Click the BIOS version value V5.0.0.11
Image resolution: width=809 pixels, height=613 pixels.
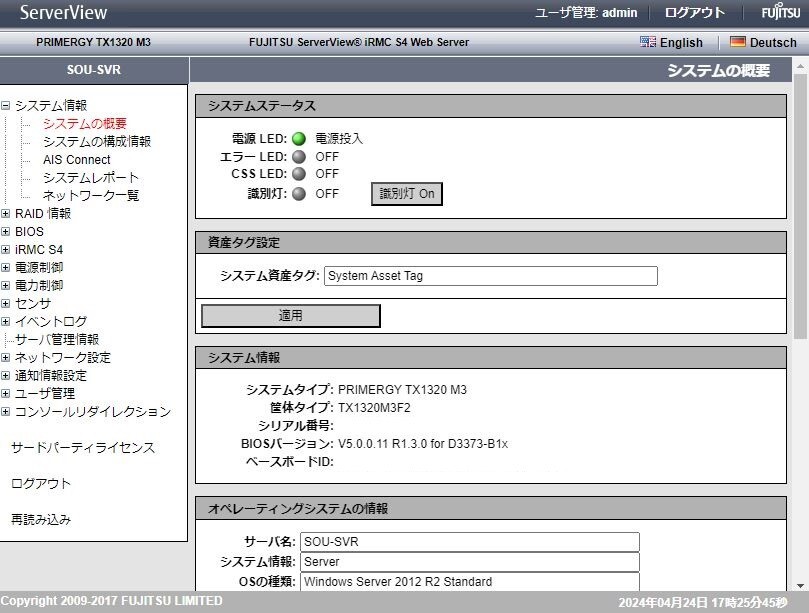[x=423, y=444]
